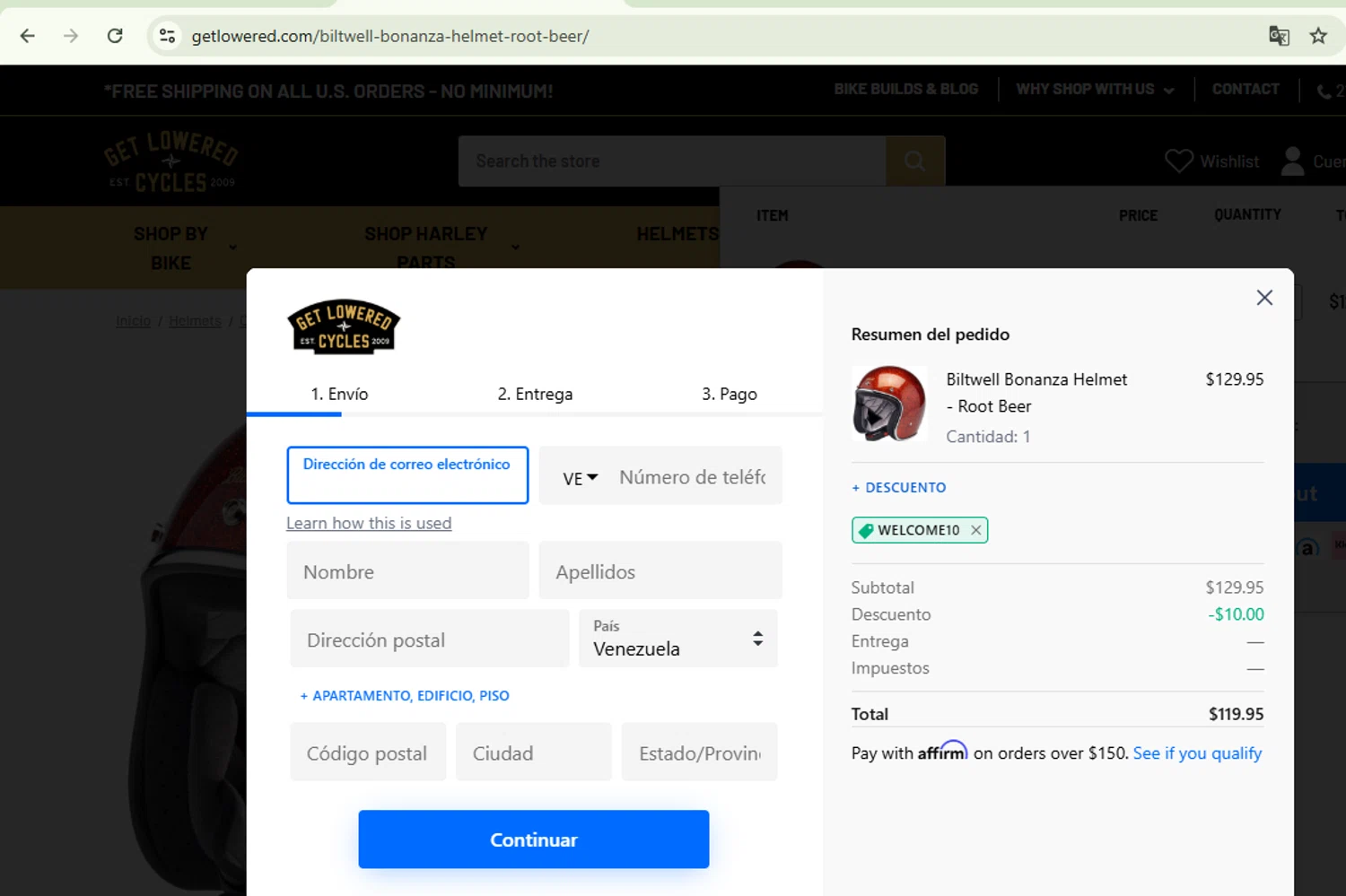This screenshot has width=1346, height=896.
Task: Click the Biltwell Bonanza Helmet product name
Action: (1036, 393)
